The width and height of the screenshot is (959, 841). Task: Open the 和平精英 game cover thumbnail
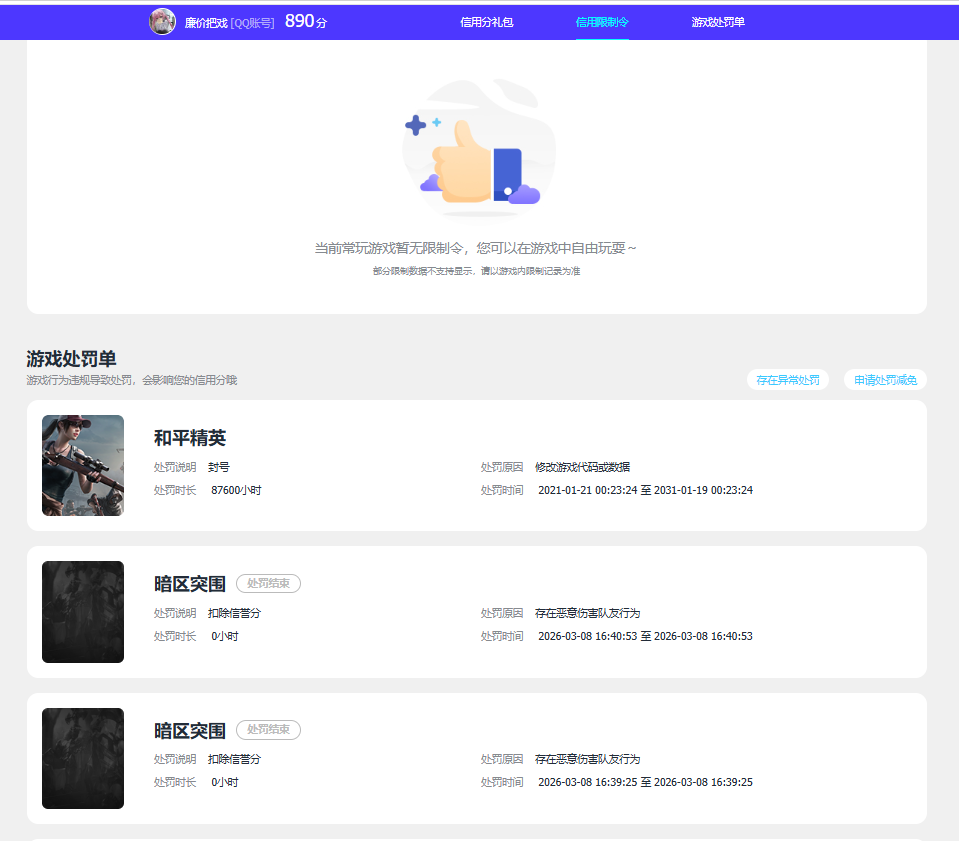[x=83, y=465]
